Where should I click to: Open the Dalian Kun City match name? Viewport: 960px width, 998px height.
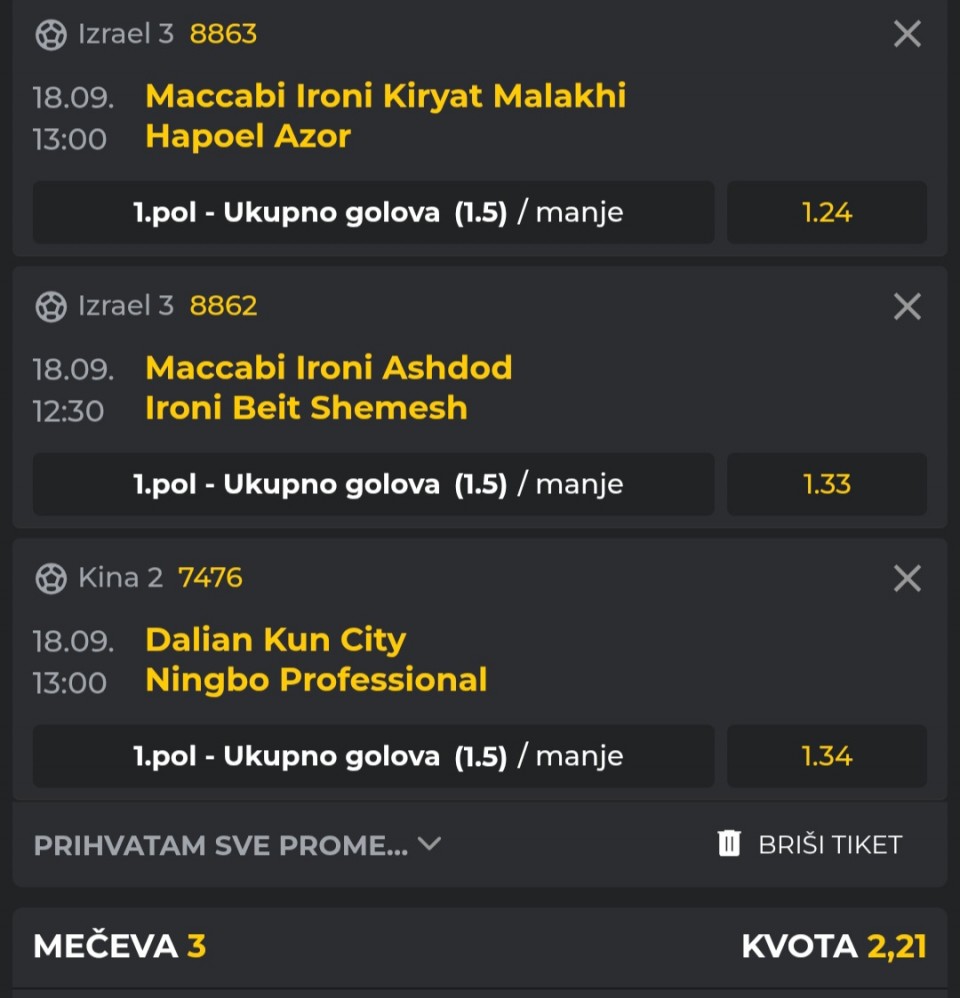[x=276, y=640]
